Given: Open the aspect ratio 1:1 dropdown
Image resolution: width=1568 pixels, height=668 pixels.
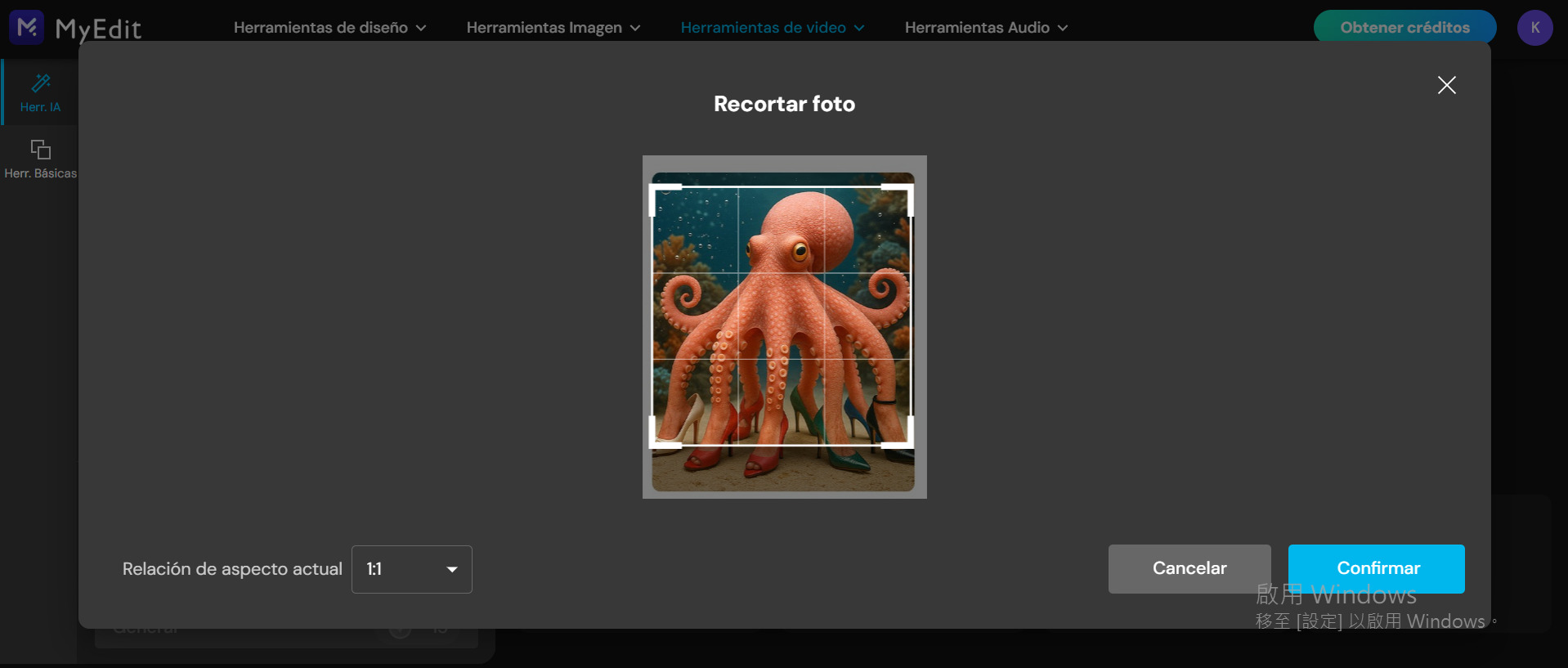Looking at the screenshot, I should [412, 569].
